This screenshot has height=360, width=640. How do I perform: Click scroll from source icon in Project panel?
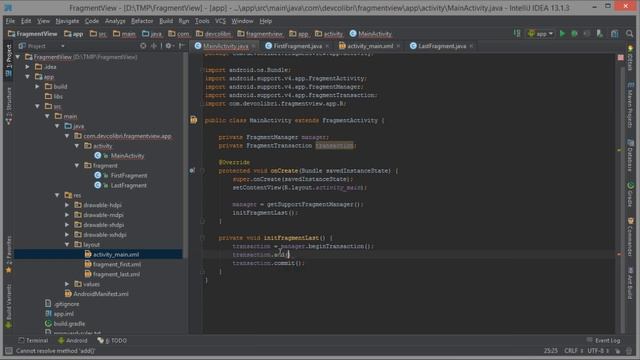click(143, 46)
